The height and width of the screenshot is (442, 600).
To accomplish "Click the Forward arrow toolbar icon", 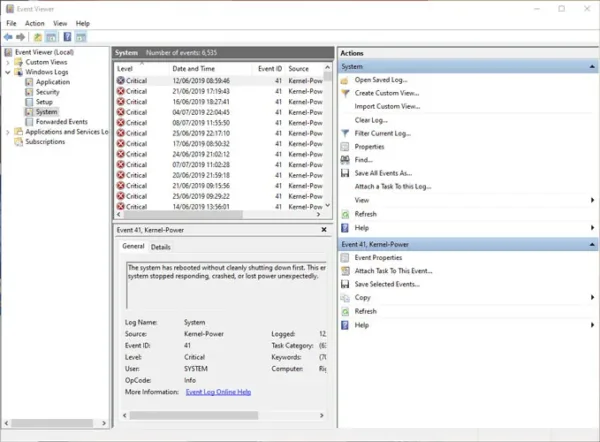I will 21,37.
